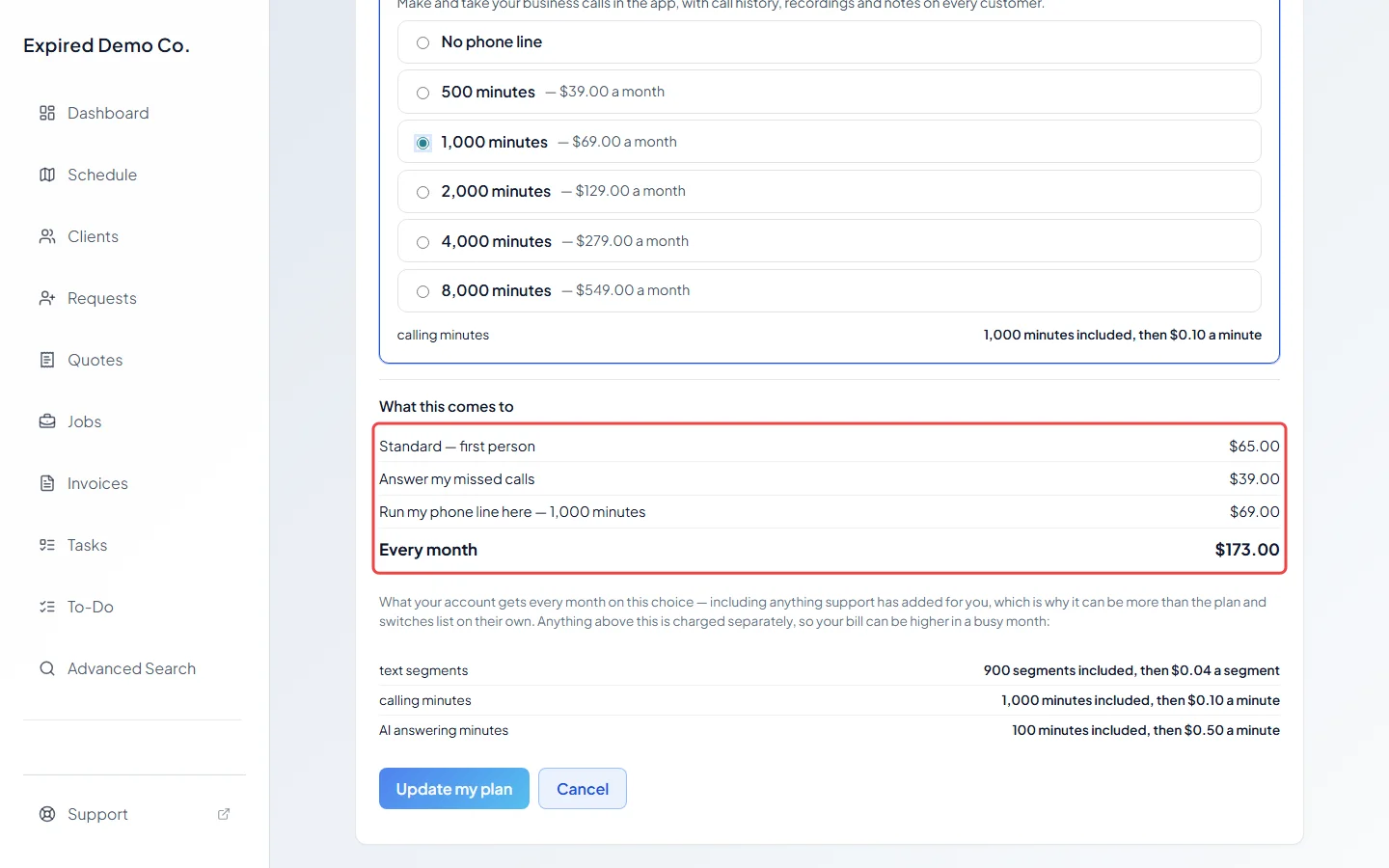The height and width of the screenshot is (868, 1389).
Task: Click the Every month total $173.00
Action: [x=1247, y=550]
